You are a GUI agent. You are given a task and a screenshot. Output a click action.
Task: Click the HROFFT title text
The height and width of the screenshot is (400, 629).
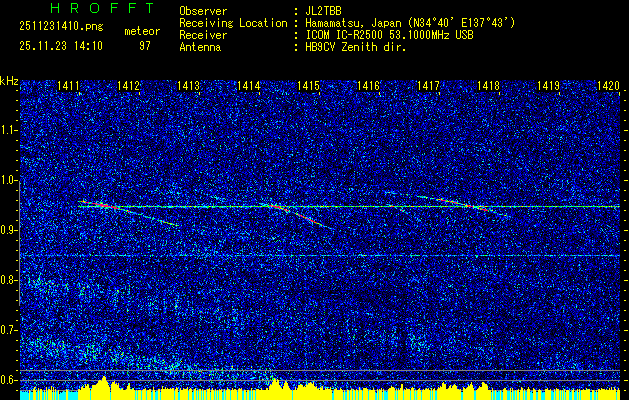(88, 9)
